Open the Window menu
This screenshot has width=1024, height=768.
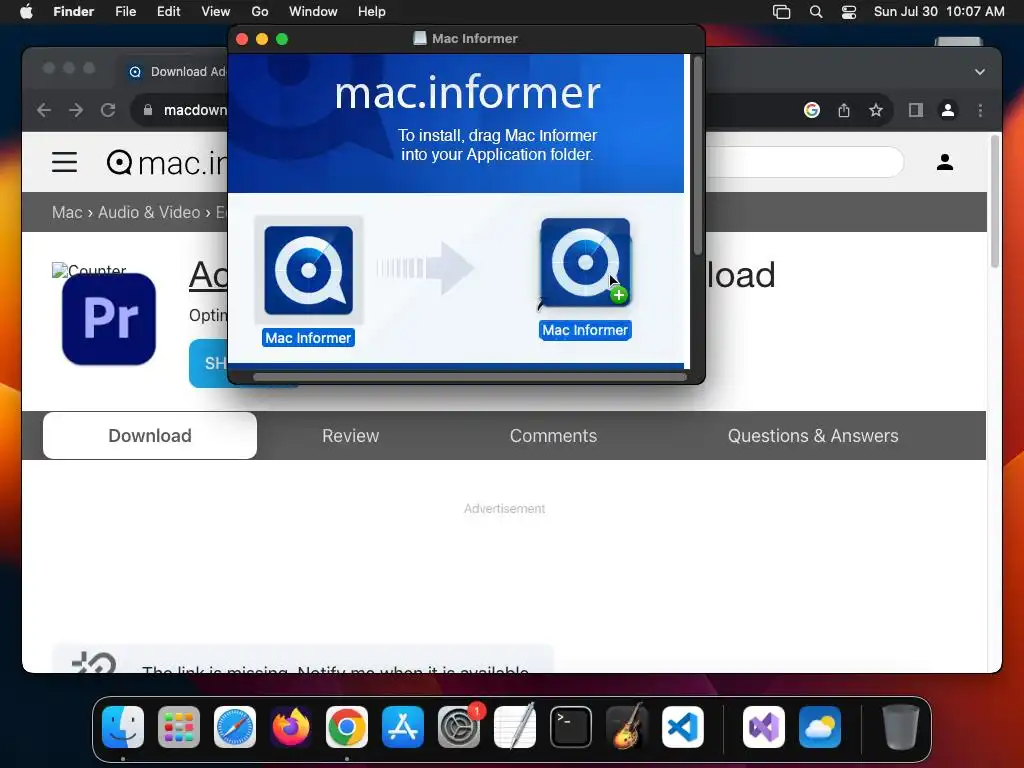pyautogui.click(x=313, y=12)
